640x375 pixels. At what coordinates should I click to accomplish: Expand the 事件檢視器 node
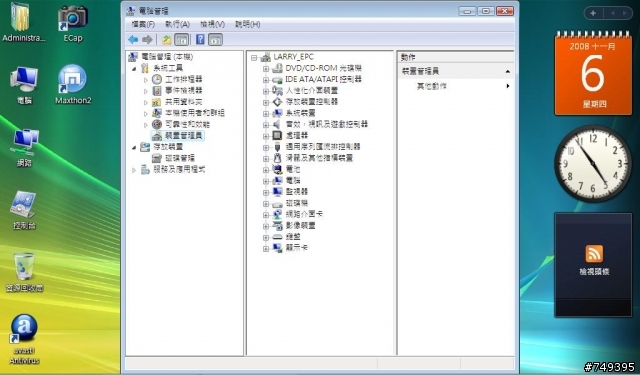(x=145, y=91)
